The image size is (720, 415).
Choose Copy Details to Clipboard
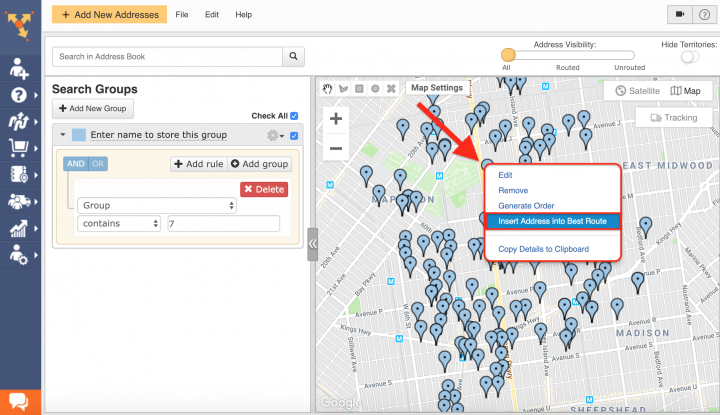[543, 249]
